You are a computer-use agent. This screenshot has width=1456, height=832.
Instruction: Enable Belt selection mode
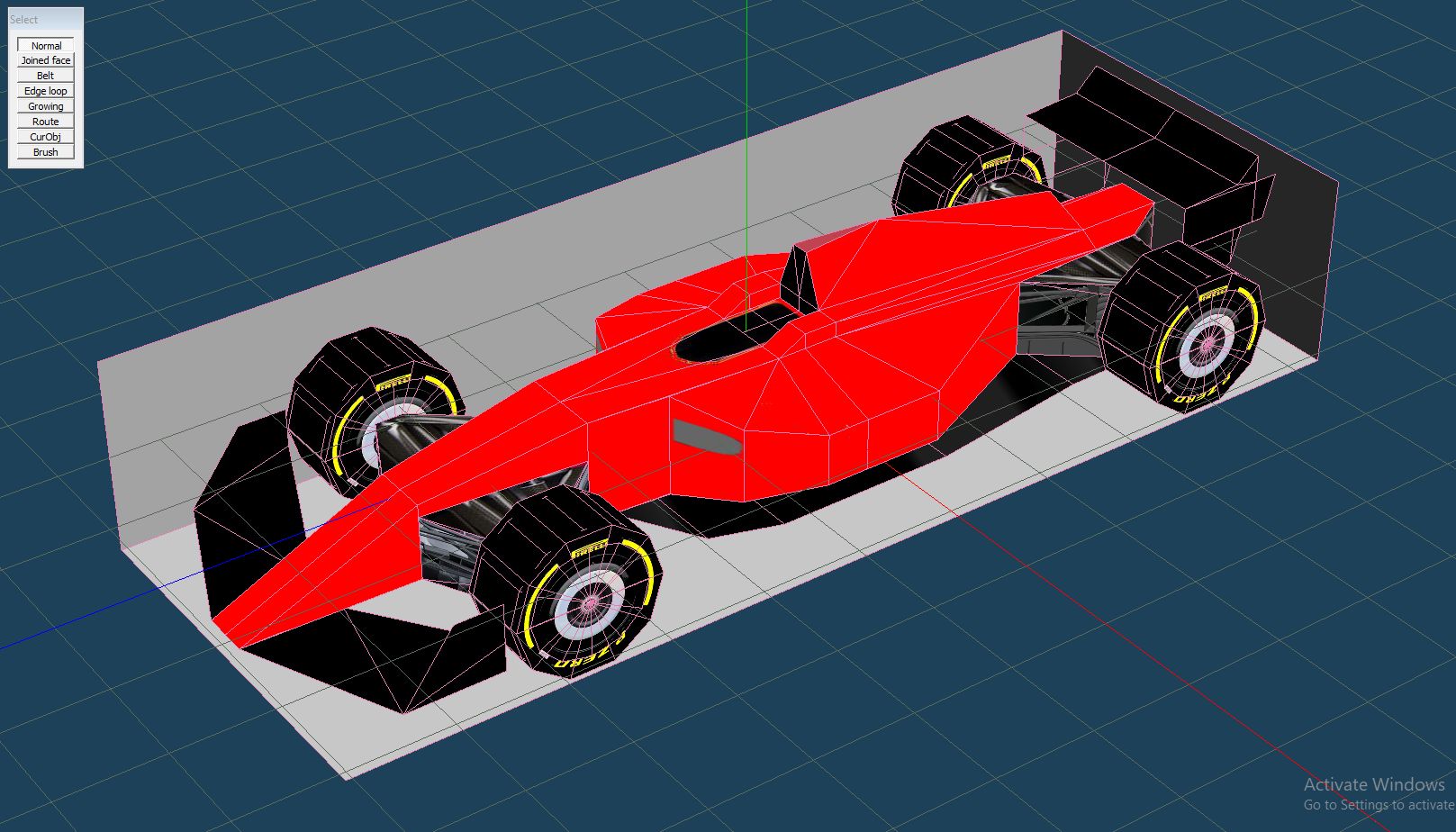click(x=46, y=76)
